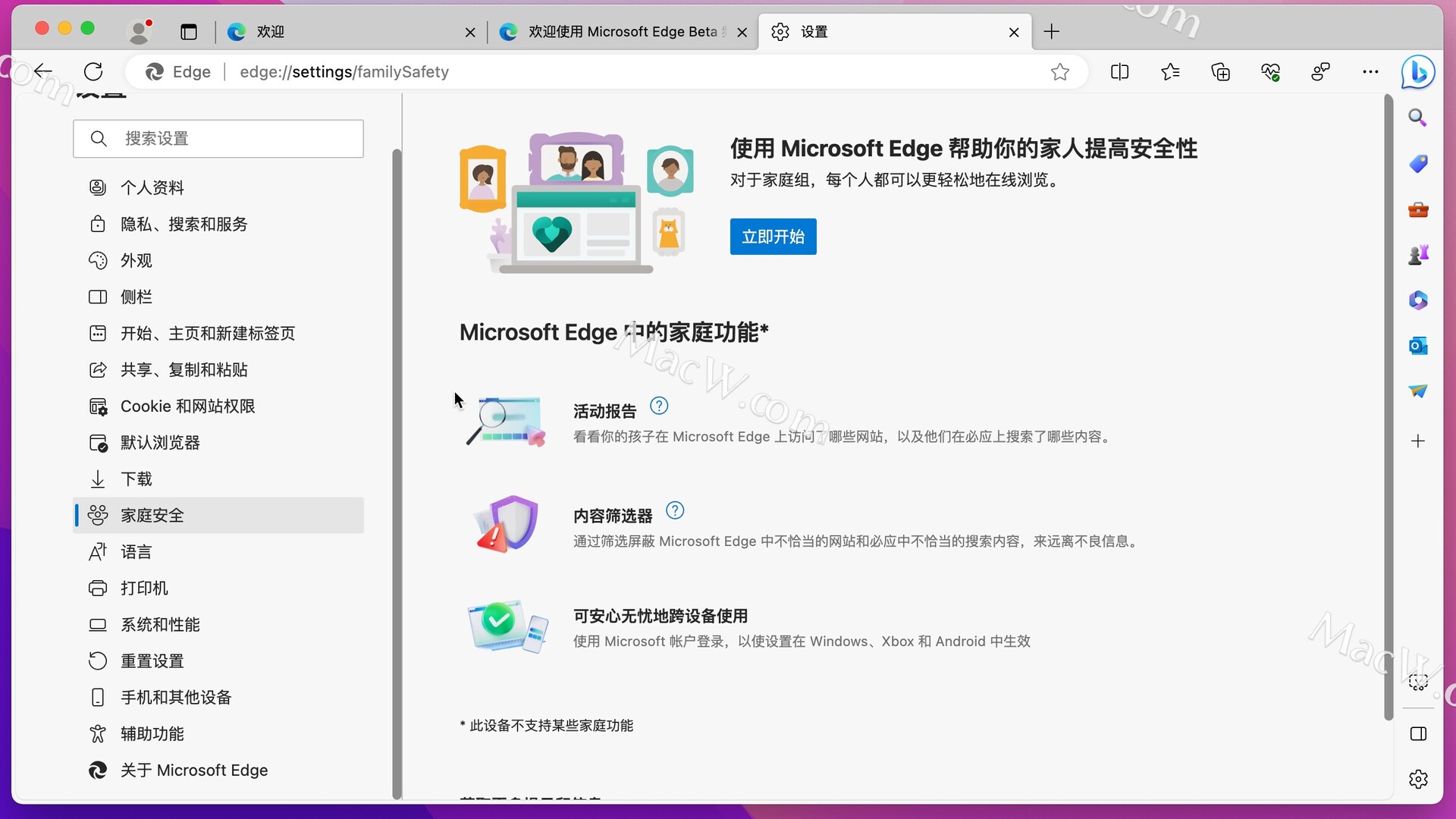1456x819 pixels.
Task: Click the main page vertical scrollbar
Action: [1389, 407]
